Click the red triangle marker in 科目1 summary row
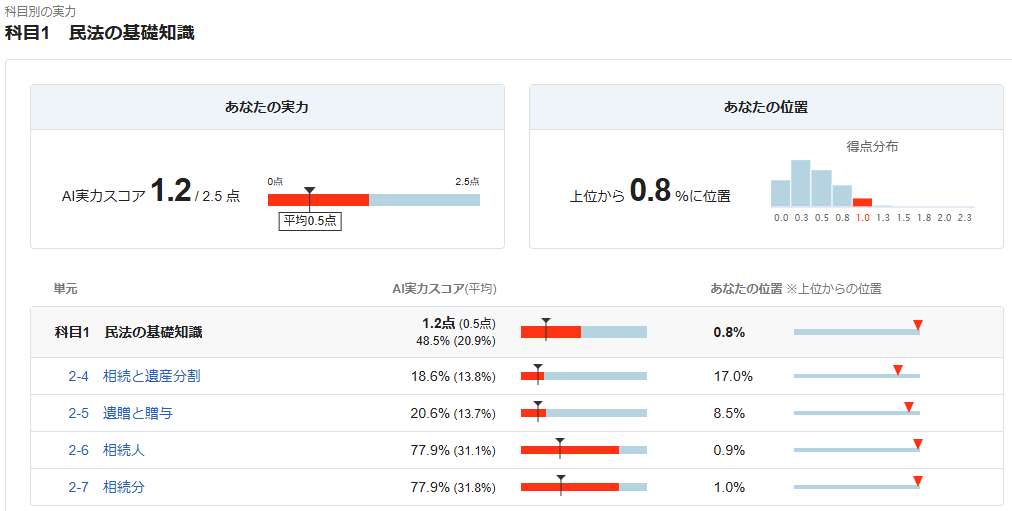 coord(918,325)
